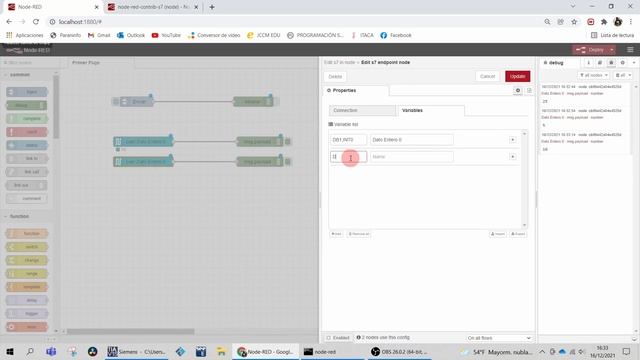Toggle first msg.payload debug node output button
The height and width of the screenshot is (360, 640).
[x=288, y=142]
